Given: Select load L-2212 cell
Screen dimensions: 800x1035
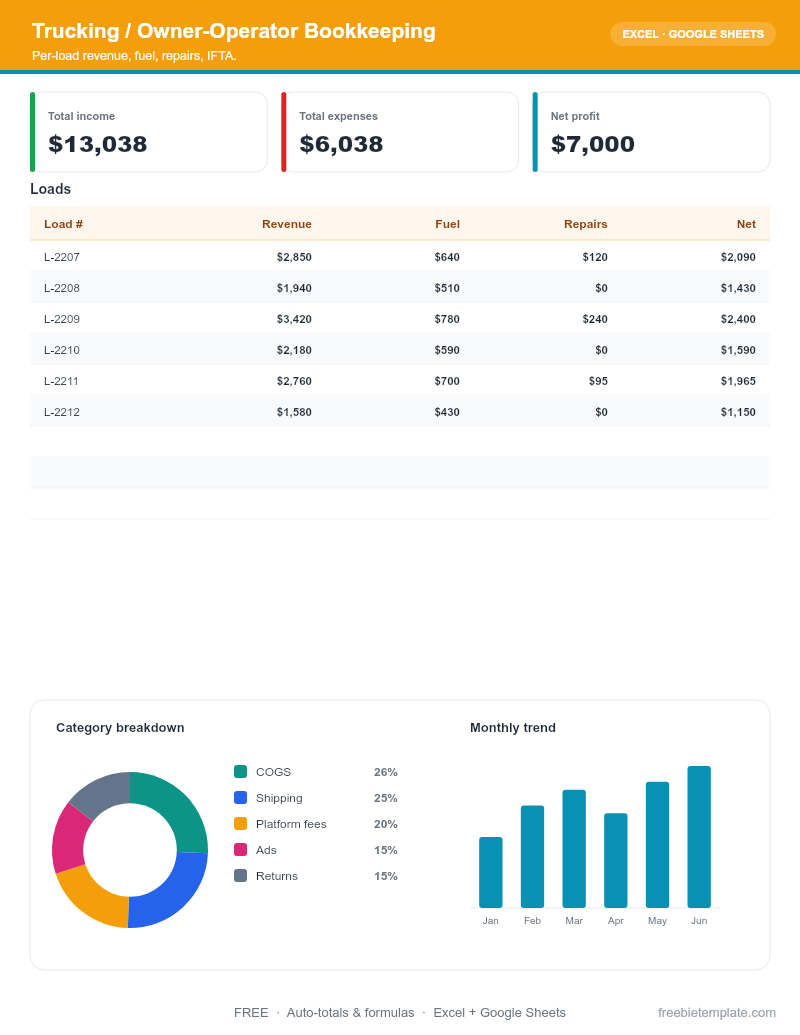Looking at the screenshot, I should tap(62, 413).
